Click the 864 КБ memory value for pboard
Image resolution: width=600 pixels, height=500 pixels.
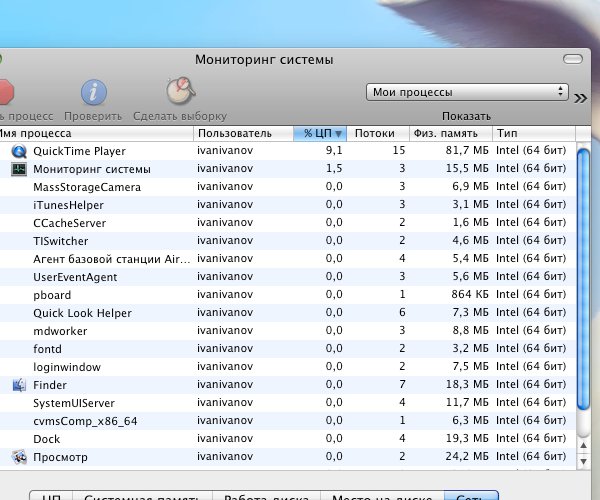coord(470,294)
